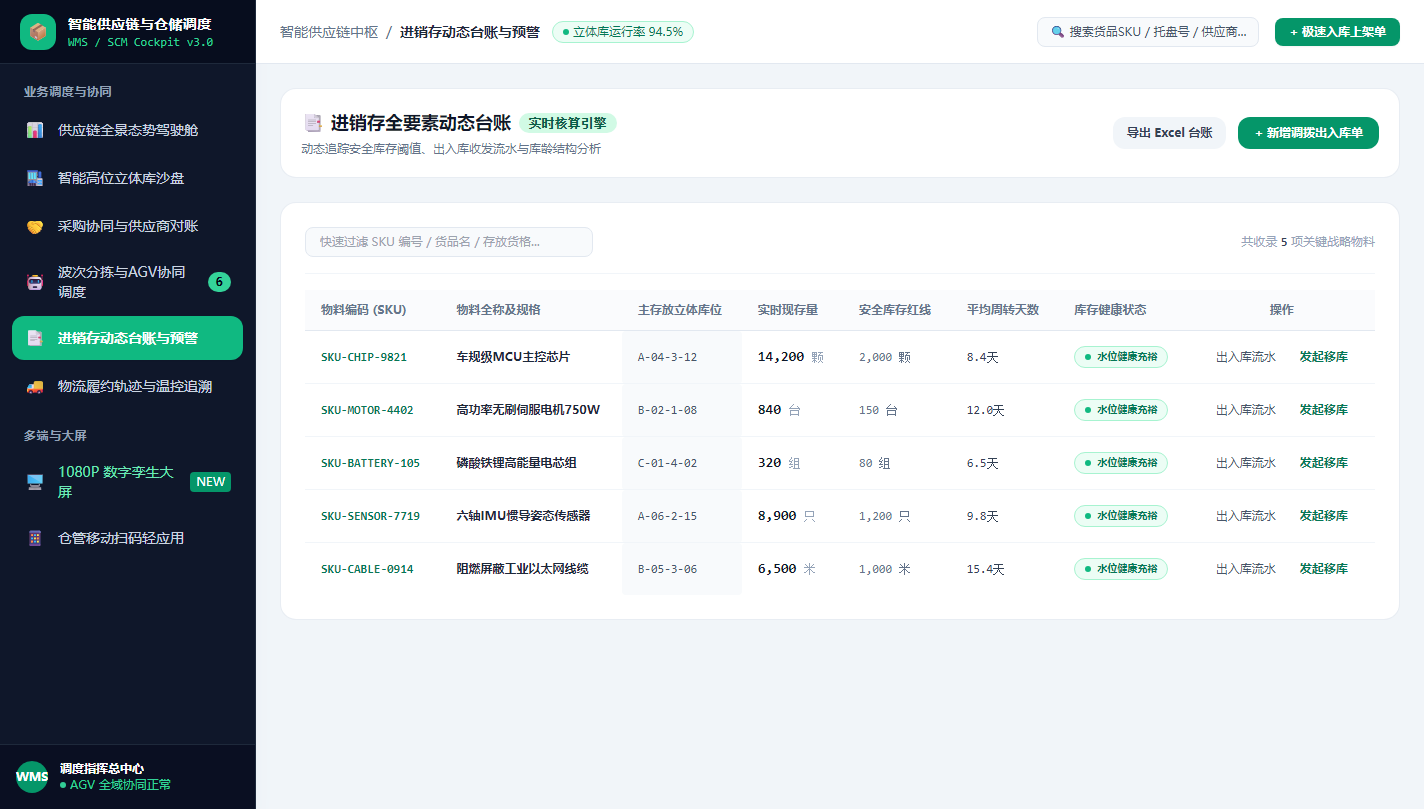The image size is (1424, 809).
Task: Open 出入库流水 for SKU-BATTERY-105
Action: [1246, 463]
